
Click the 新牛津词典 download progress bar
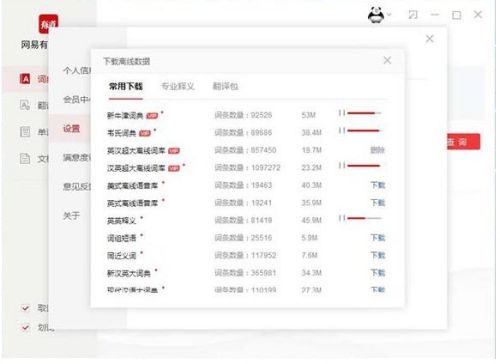tap(364, 113)
